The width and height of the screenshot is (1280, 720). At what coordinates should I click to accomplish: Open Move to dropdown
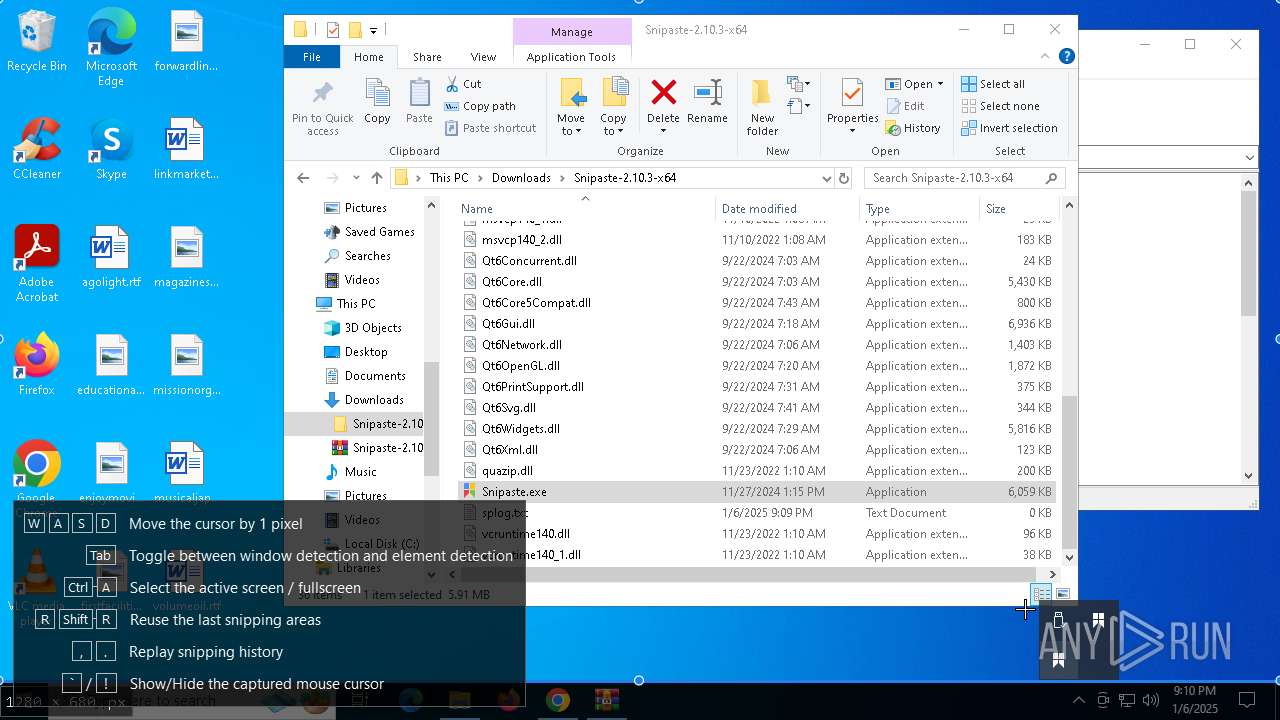[570, 108]
